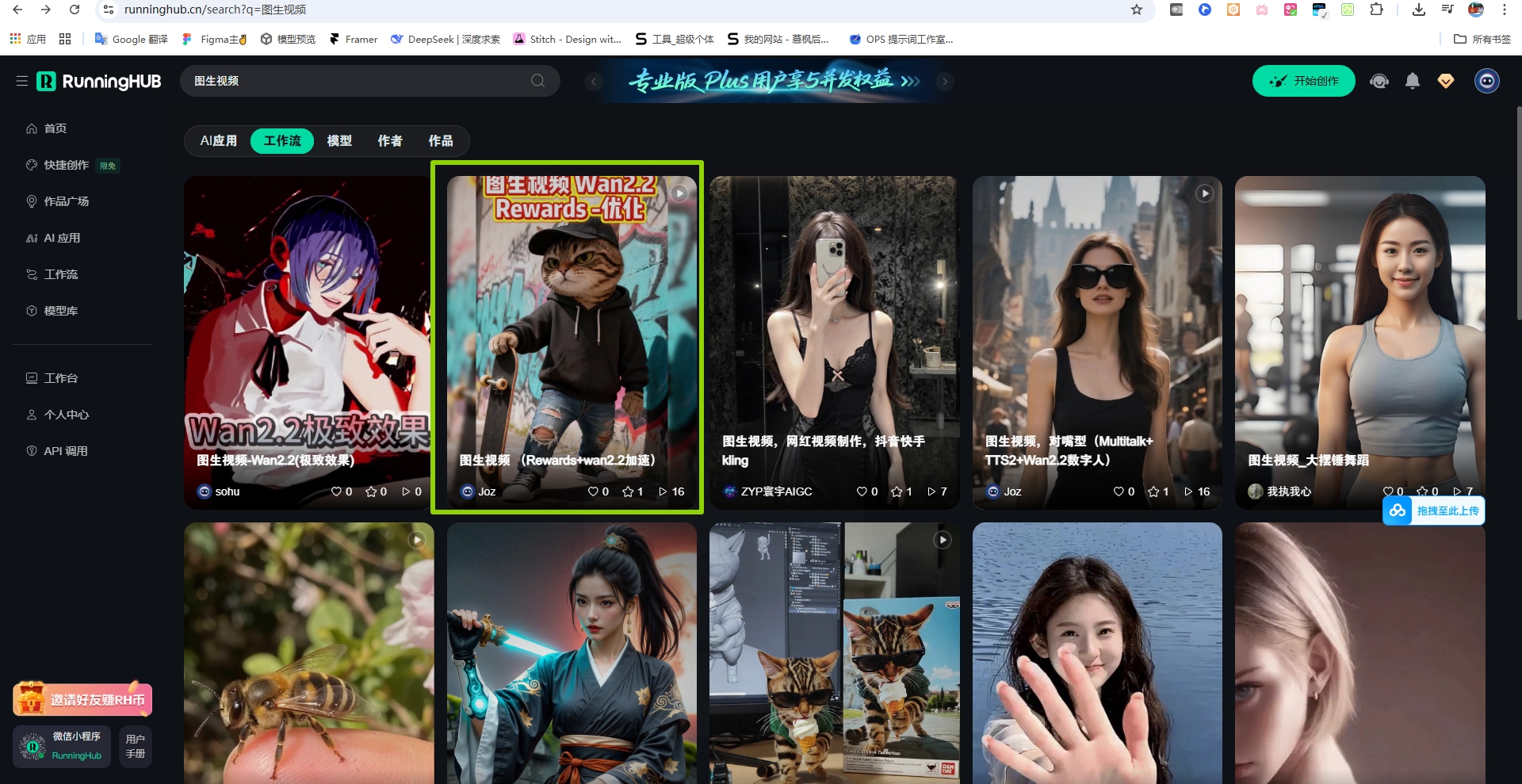1522x784 pixels.
Task: Click the 开始创作 button
Action: click(1304, 81)
